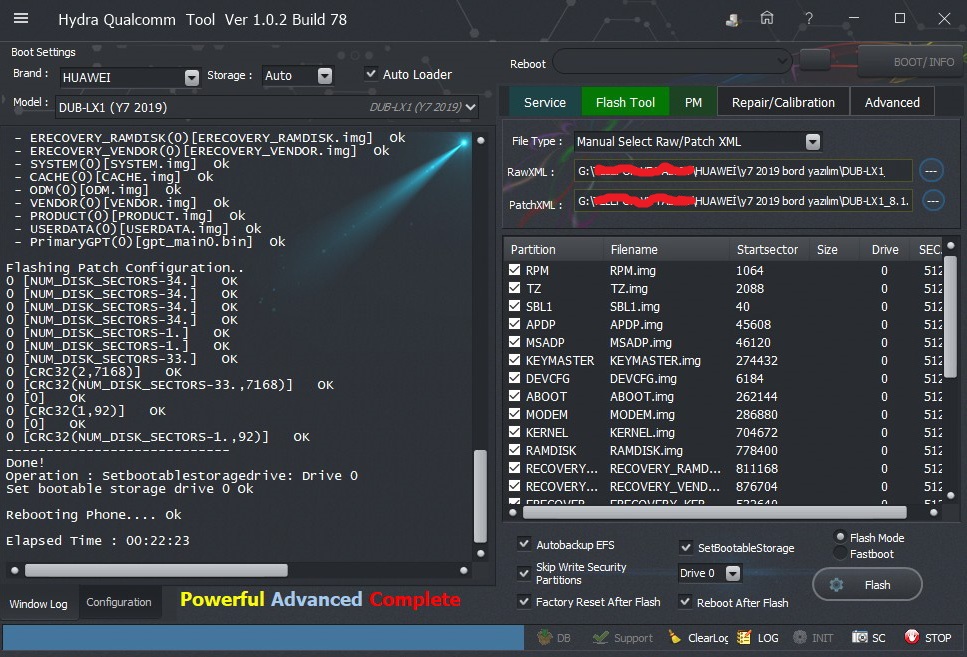The width and height of the screenshot is (967, 657).
Task: Click the KEYMASTER.img filename cell
Action: point(655,360)
